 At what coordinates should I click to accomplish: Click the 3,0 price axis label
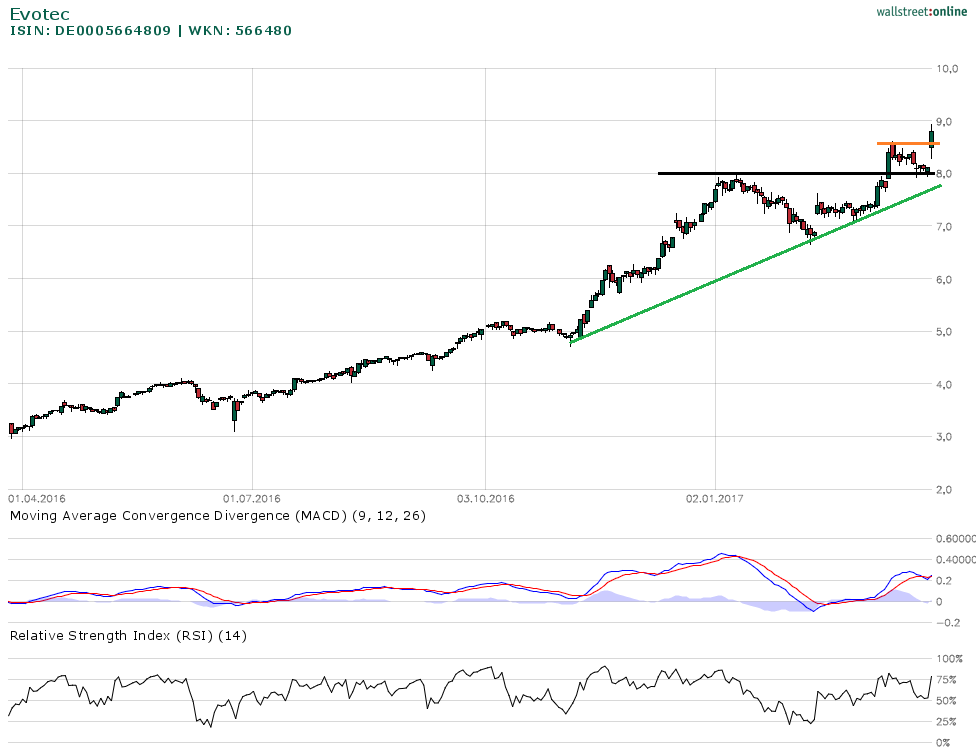coord(944,437)
